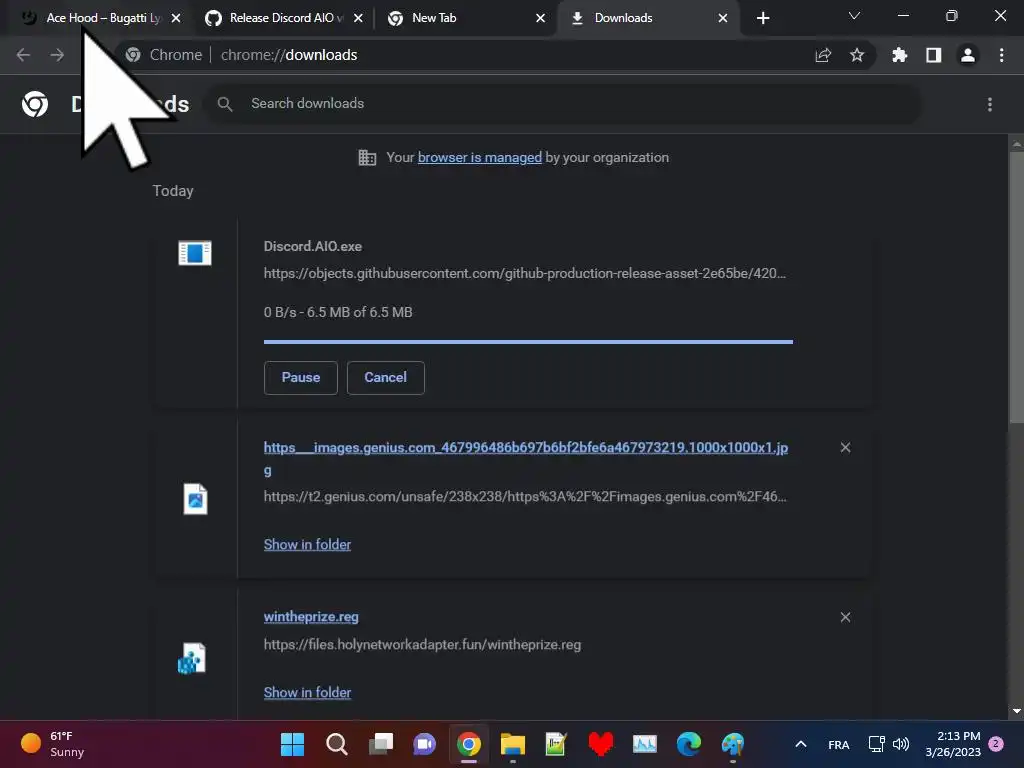
Task: Open the browser is managed link
Action: coord(479,157)
